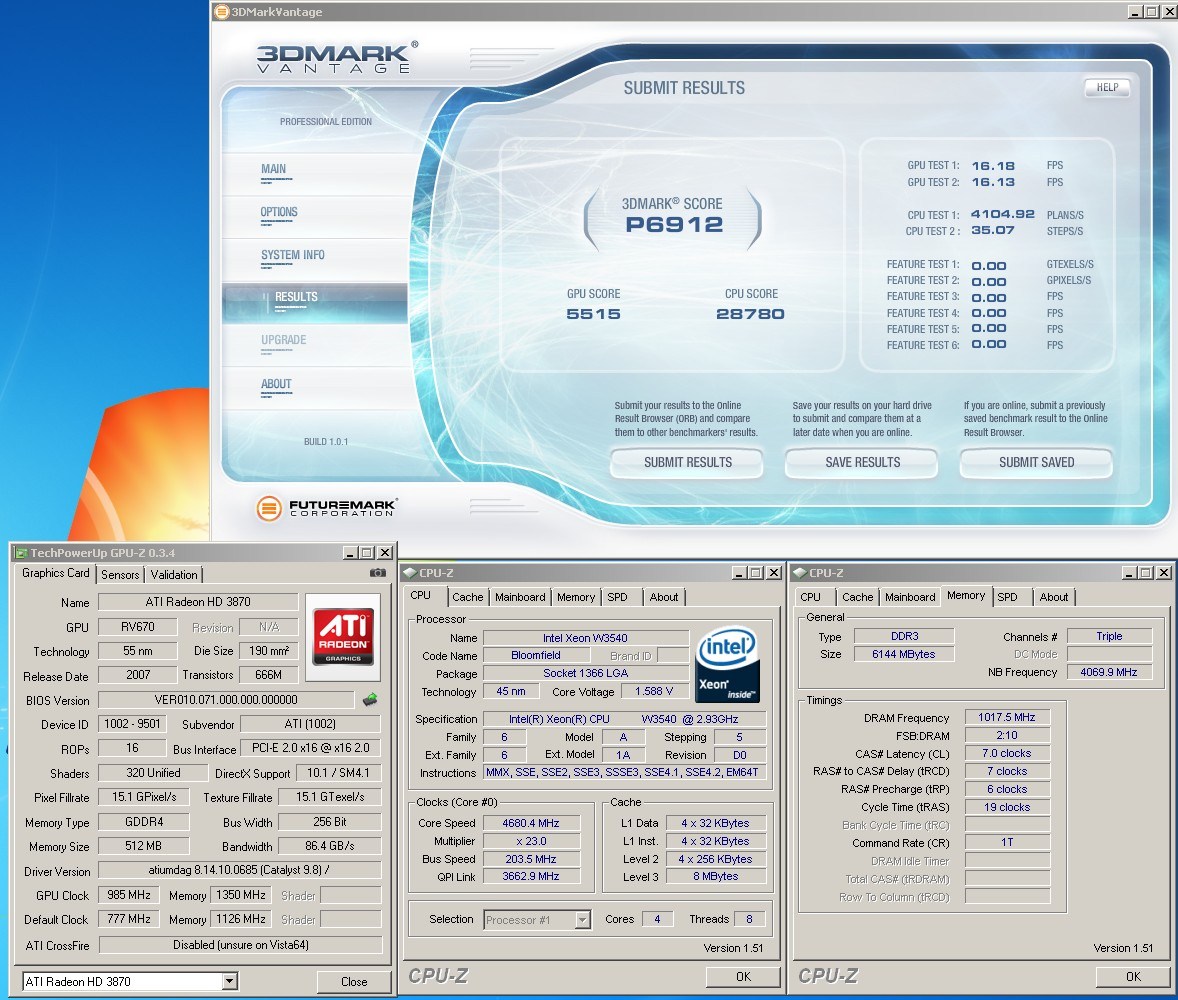Open About tab in CPU-Z CPU window
The width and height of the screenshot is (1178, 1000).
click(x=663, y=597)
